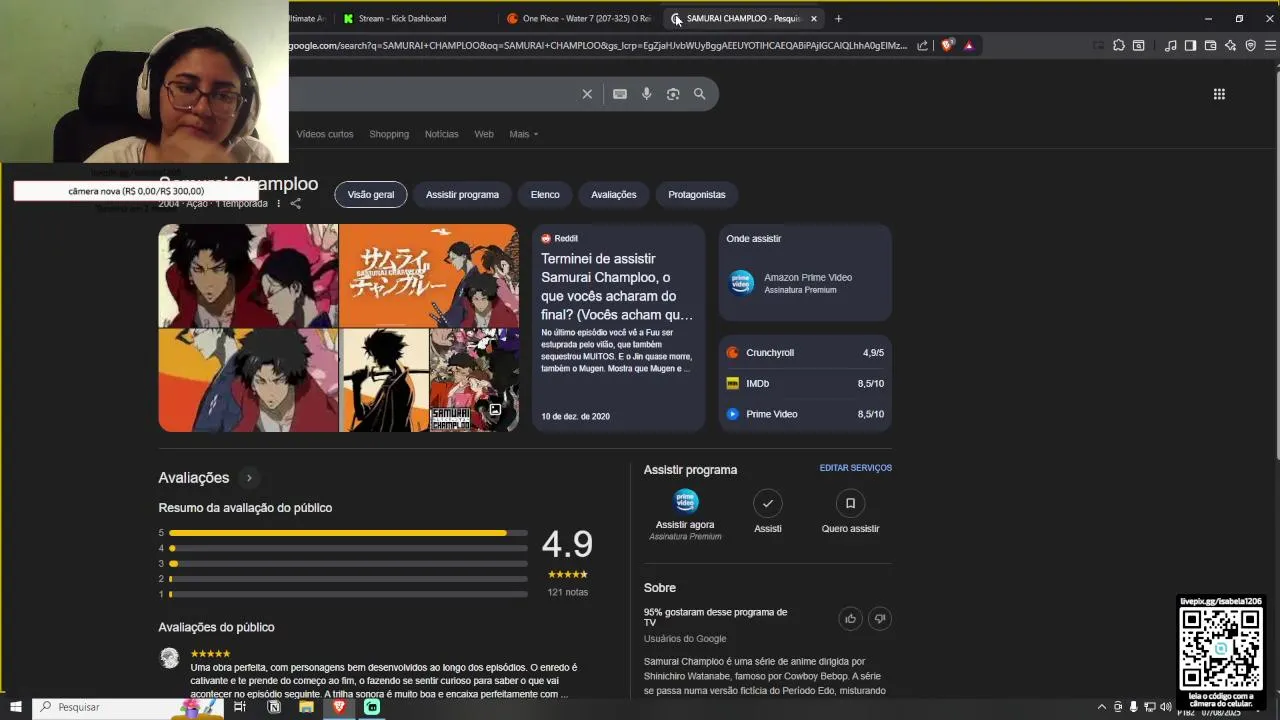Open Task View on the taskbar
Screen dimensions: 1280x720
[240, 707]
